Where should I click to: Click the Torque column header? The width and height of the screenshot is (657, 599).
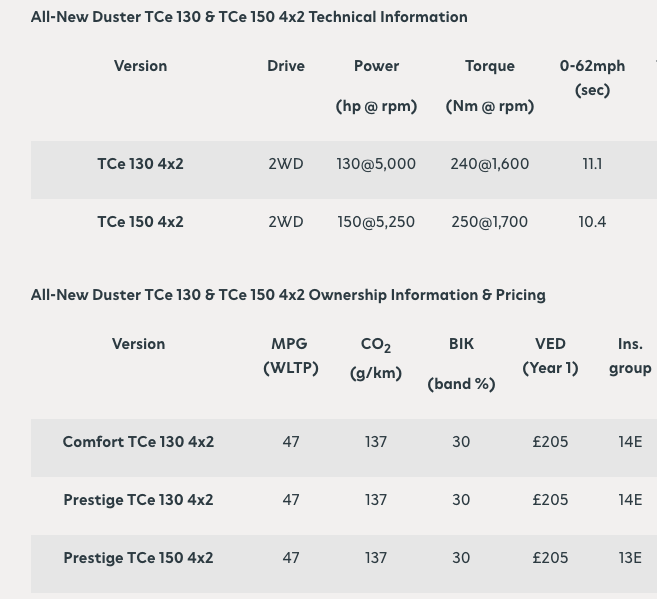click(x=490, y=86)
